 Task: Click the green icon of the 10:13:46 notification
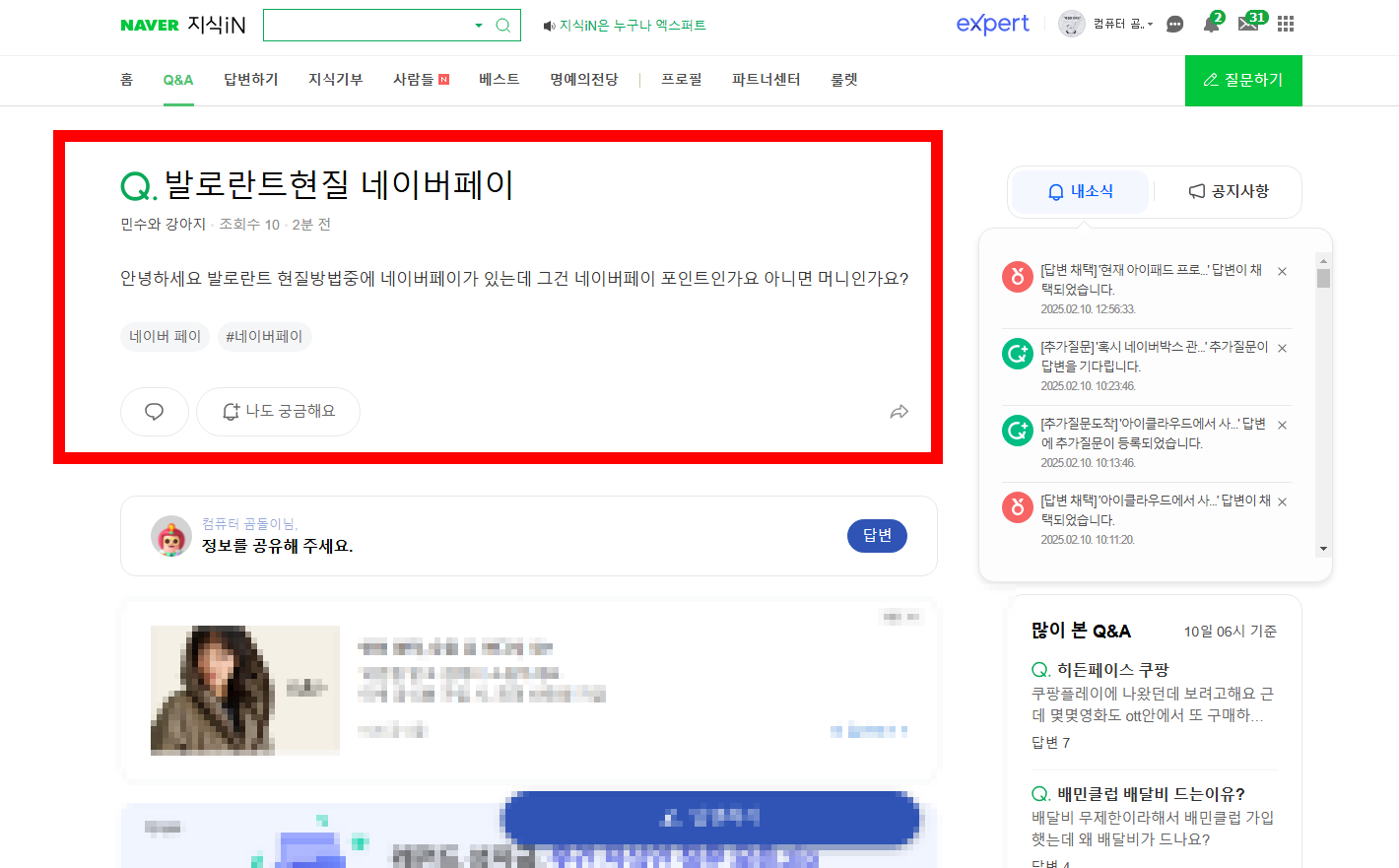pos(1018,431)
